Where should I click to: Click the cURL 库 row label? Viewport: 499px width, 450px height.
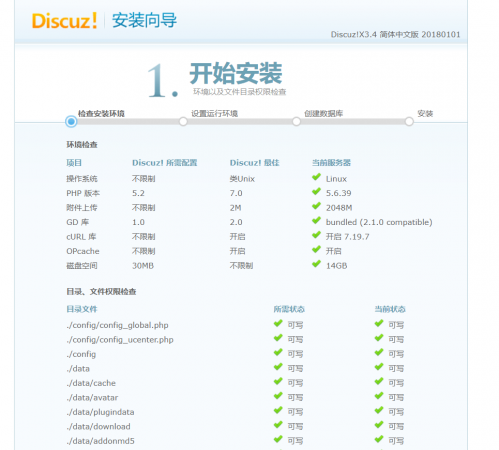[81, 237]
